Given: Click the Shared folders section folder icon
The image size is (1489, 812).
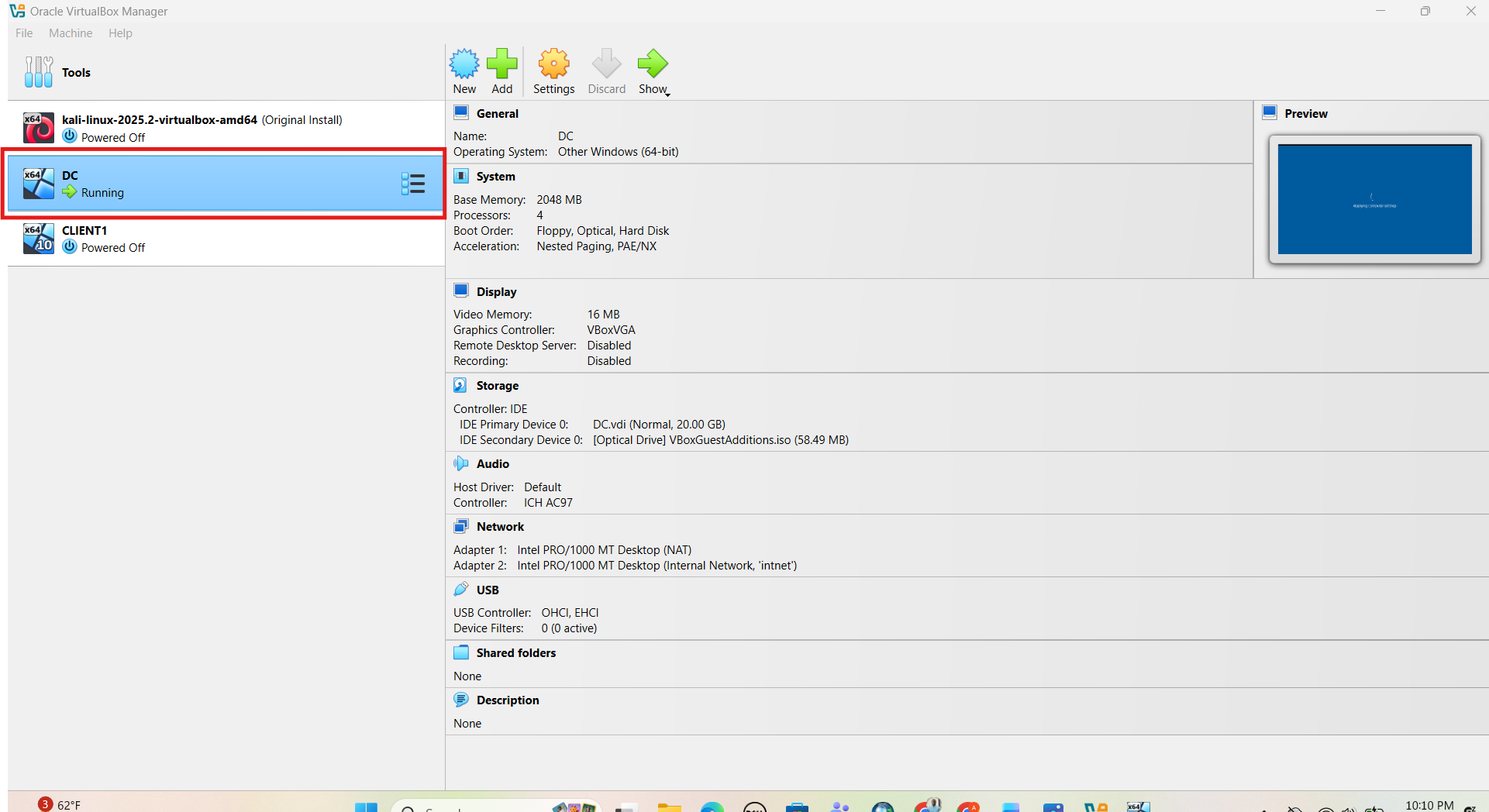Looking at the screenshot, I should [x=461, y=652].
